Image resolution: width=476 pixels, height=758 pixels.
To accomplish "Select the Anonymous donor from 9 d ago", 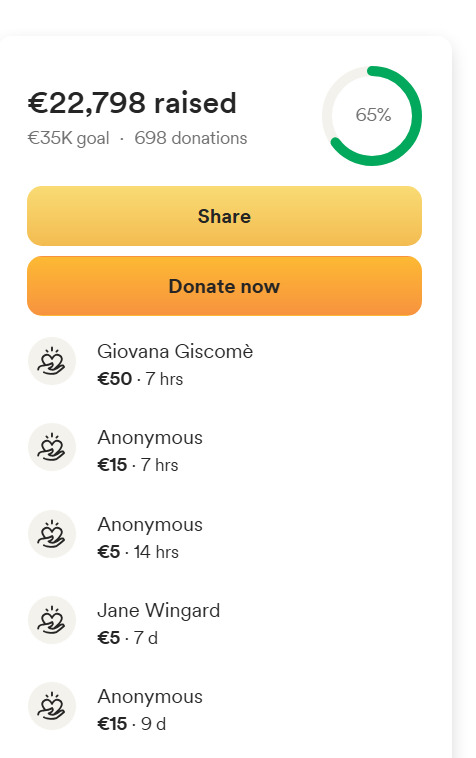I will point(150,697).
